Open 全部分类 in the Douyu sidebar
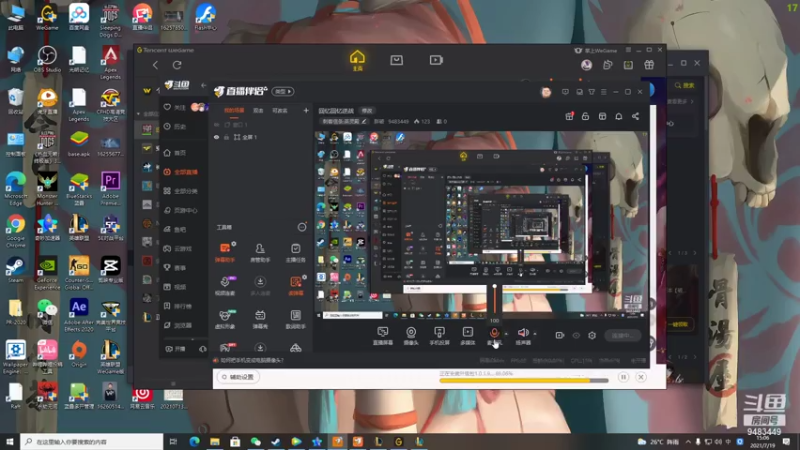 click(x=181, y=191)
